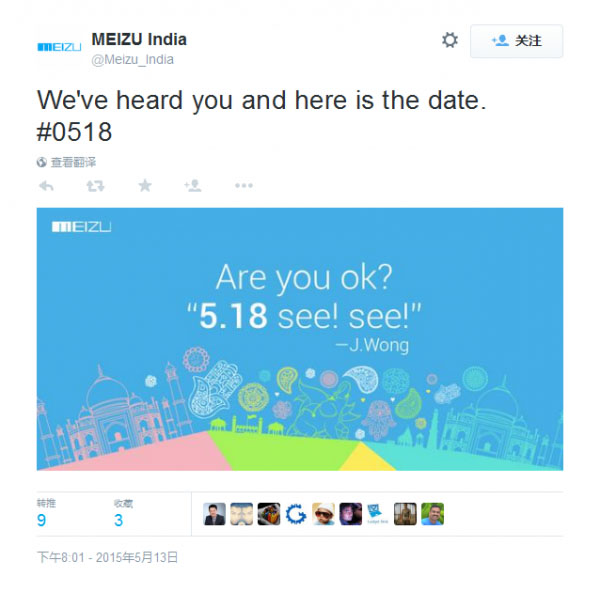
Task: Click the @Meizu_India handle
Action: (x=133, y=59)
